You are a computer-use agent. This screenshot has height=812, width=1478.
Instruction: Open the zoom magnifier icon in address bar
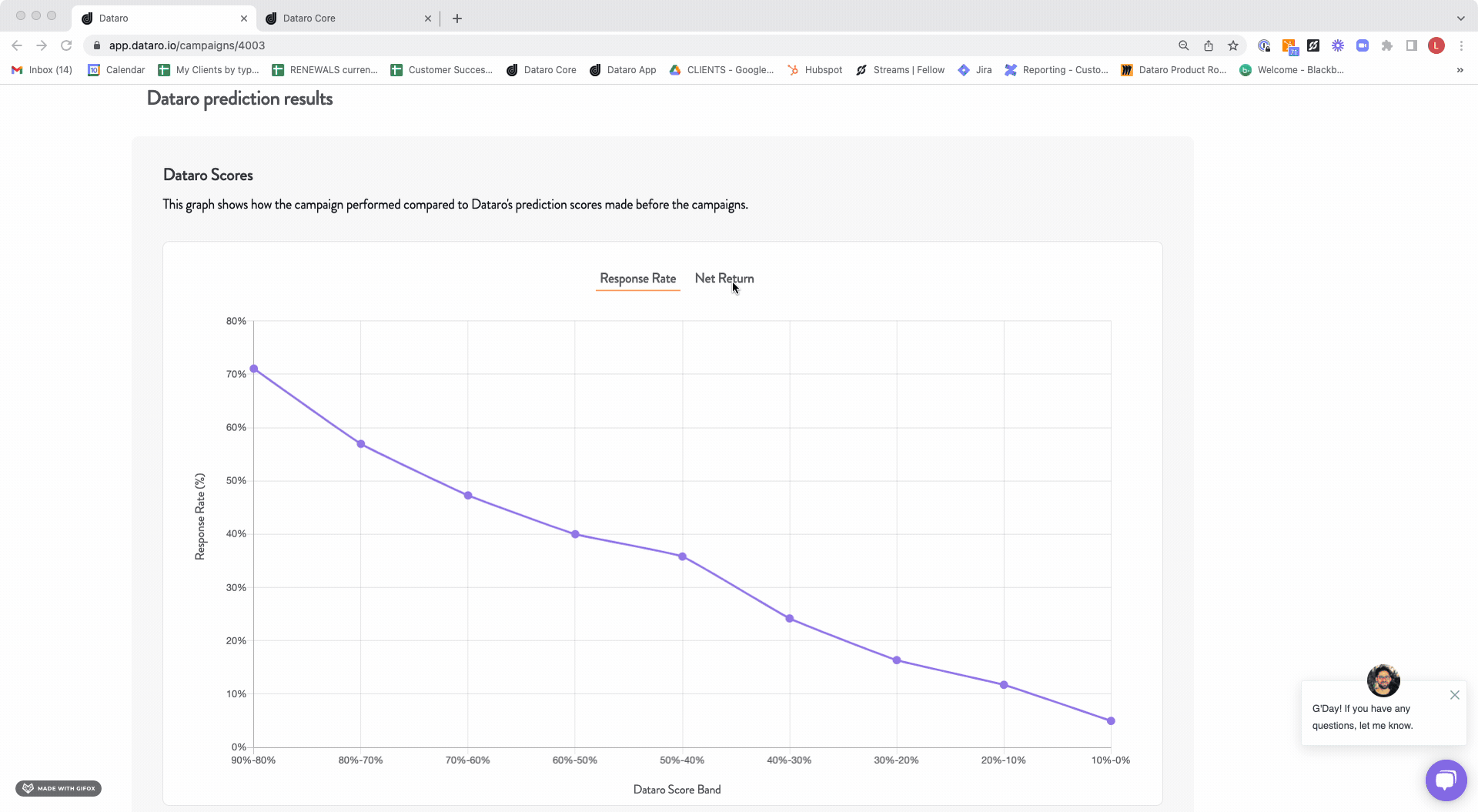point(1184,45)
